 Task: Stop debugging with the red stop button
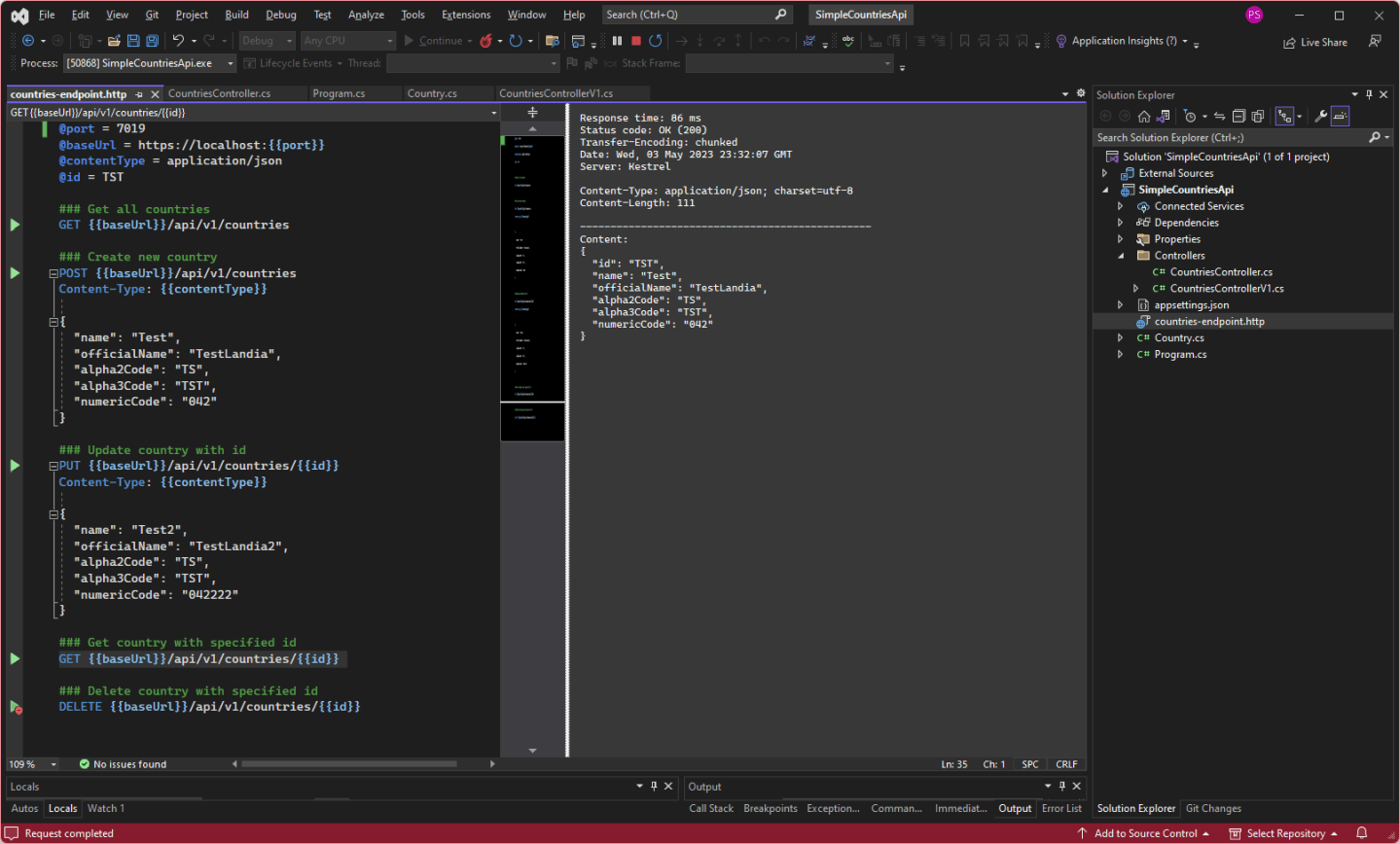pyautogui.click(x=636, y=41)
